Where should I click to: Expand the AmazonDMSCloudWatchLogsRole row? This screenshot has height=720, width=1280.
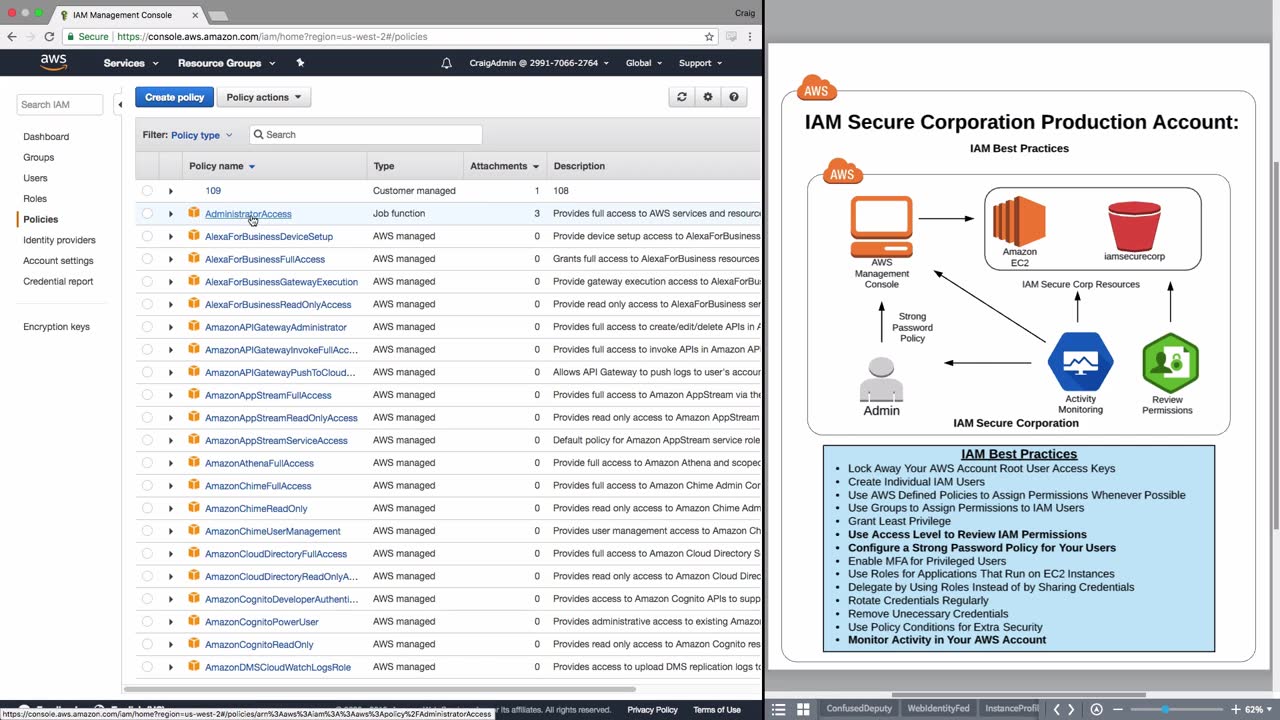171,667
